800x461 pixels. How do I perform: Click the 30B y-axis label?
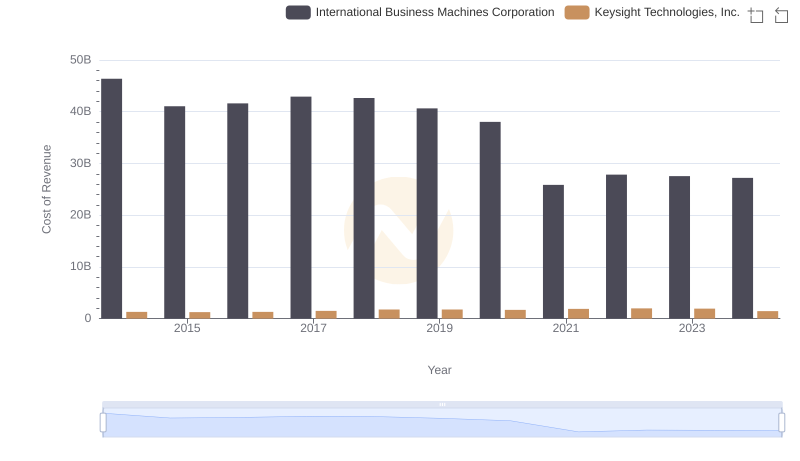[x=81, y=163]
